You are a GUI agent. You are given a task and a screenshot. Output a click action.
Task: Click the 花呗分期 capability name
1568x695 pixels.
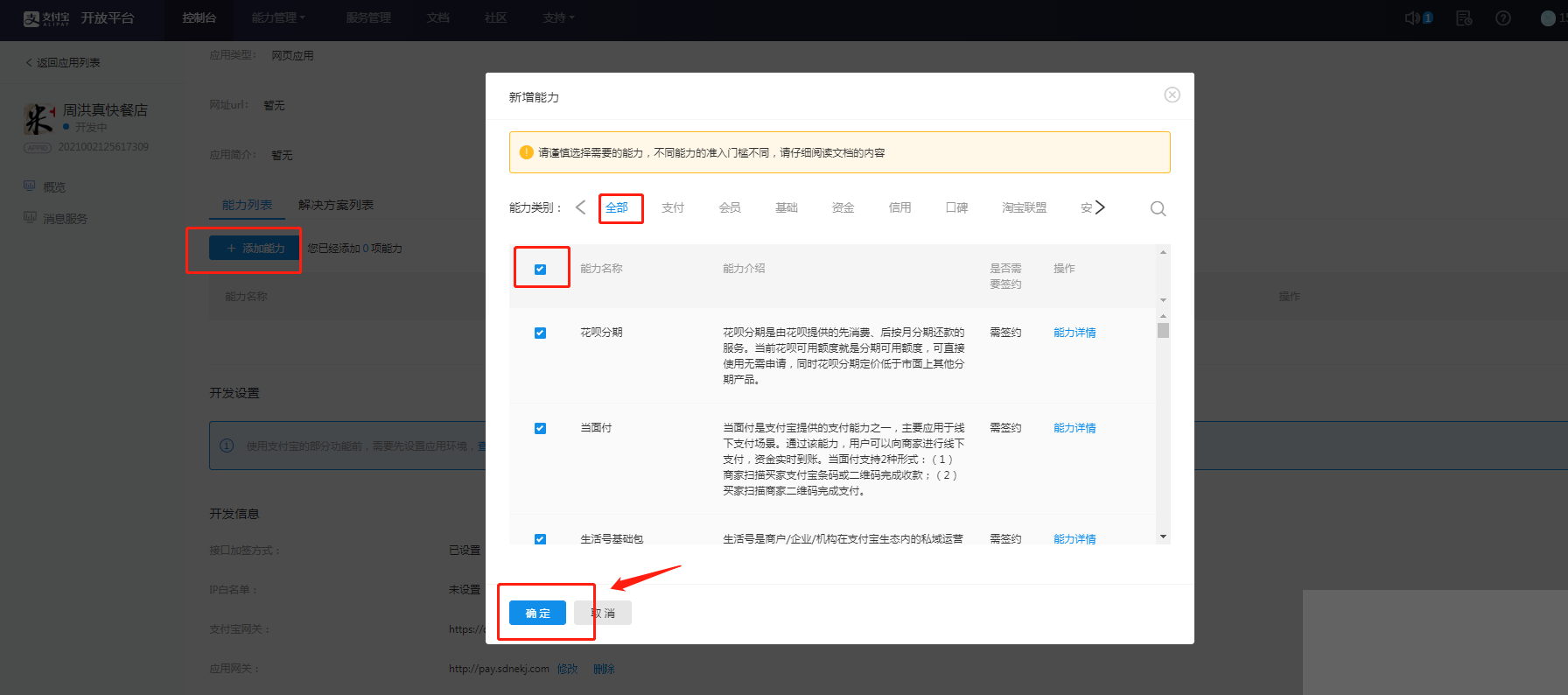(x=601, y=333)
